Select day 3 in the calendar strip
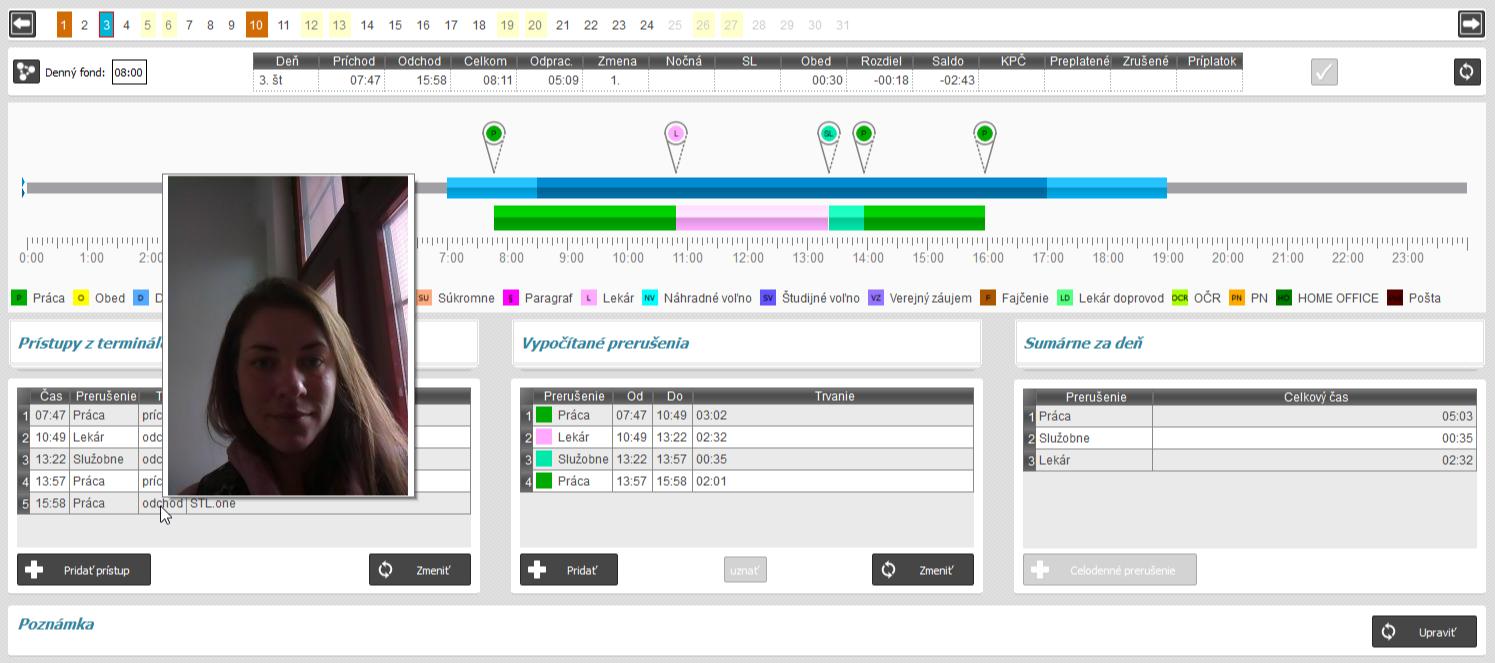 [106, 25]
